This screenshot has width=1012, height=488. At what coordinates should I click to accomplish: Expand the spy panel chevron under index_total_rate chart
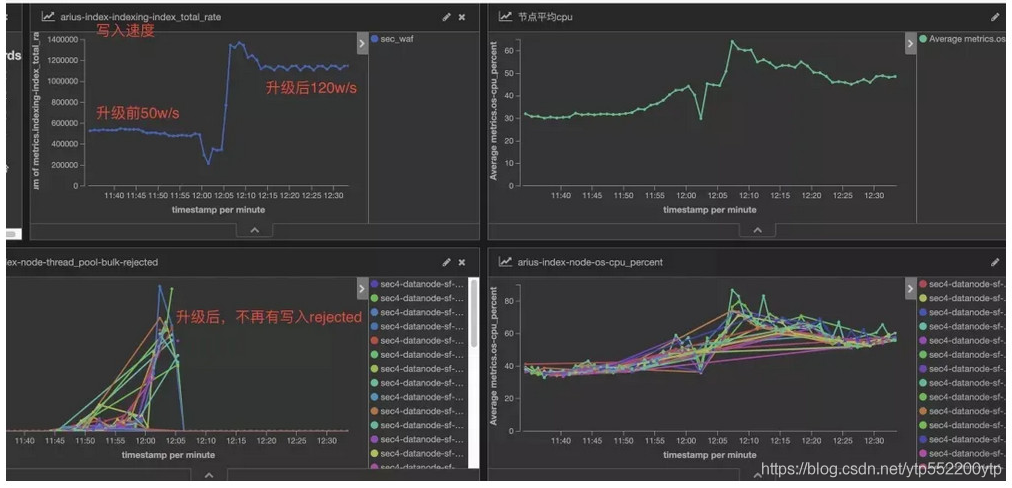[x=254, y=230]
